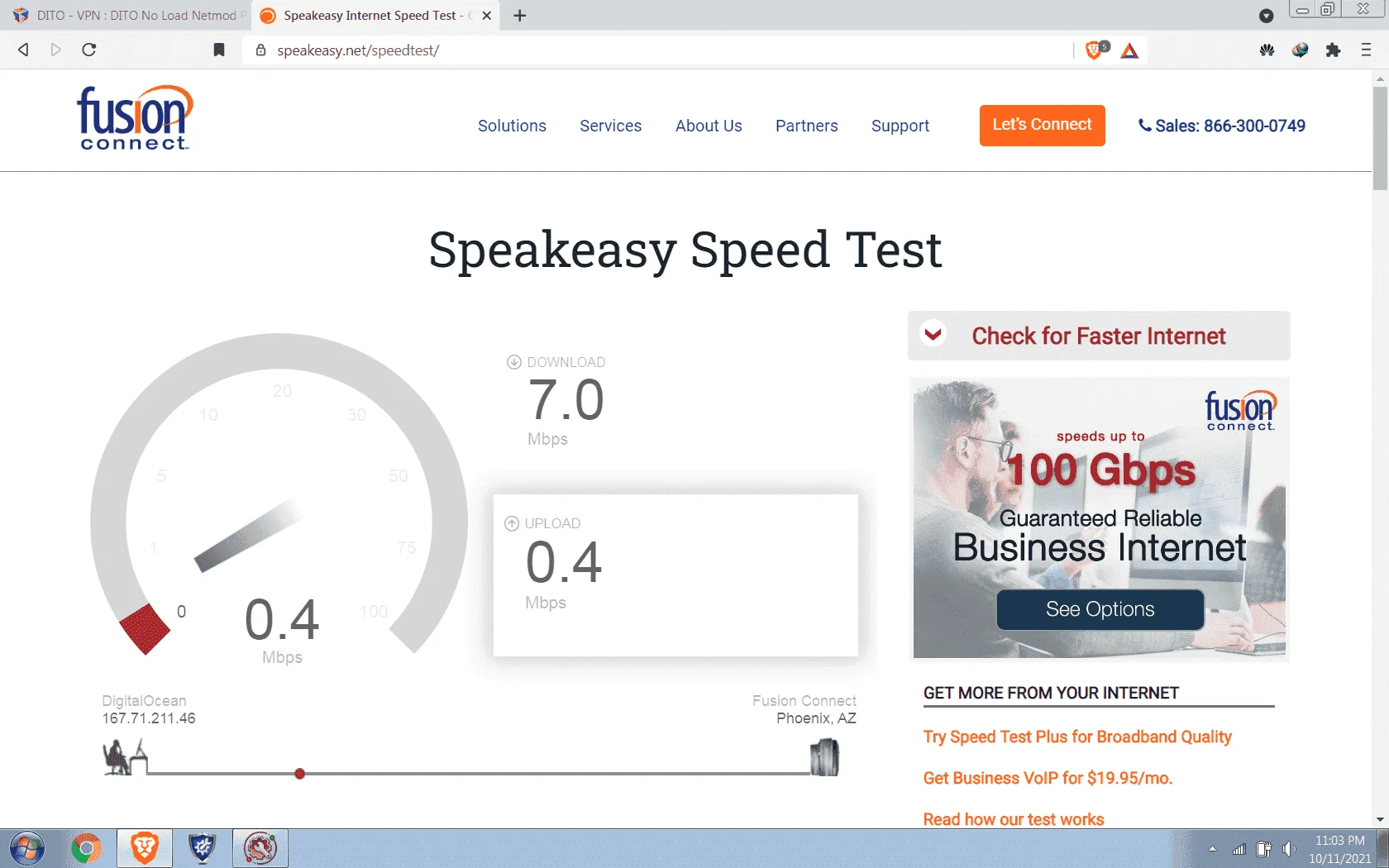Open Brave Rewards triangle icon

tap(1129, 51)
